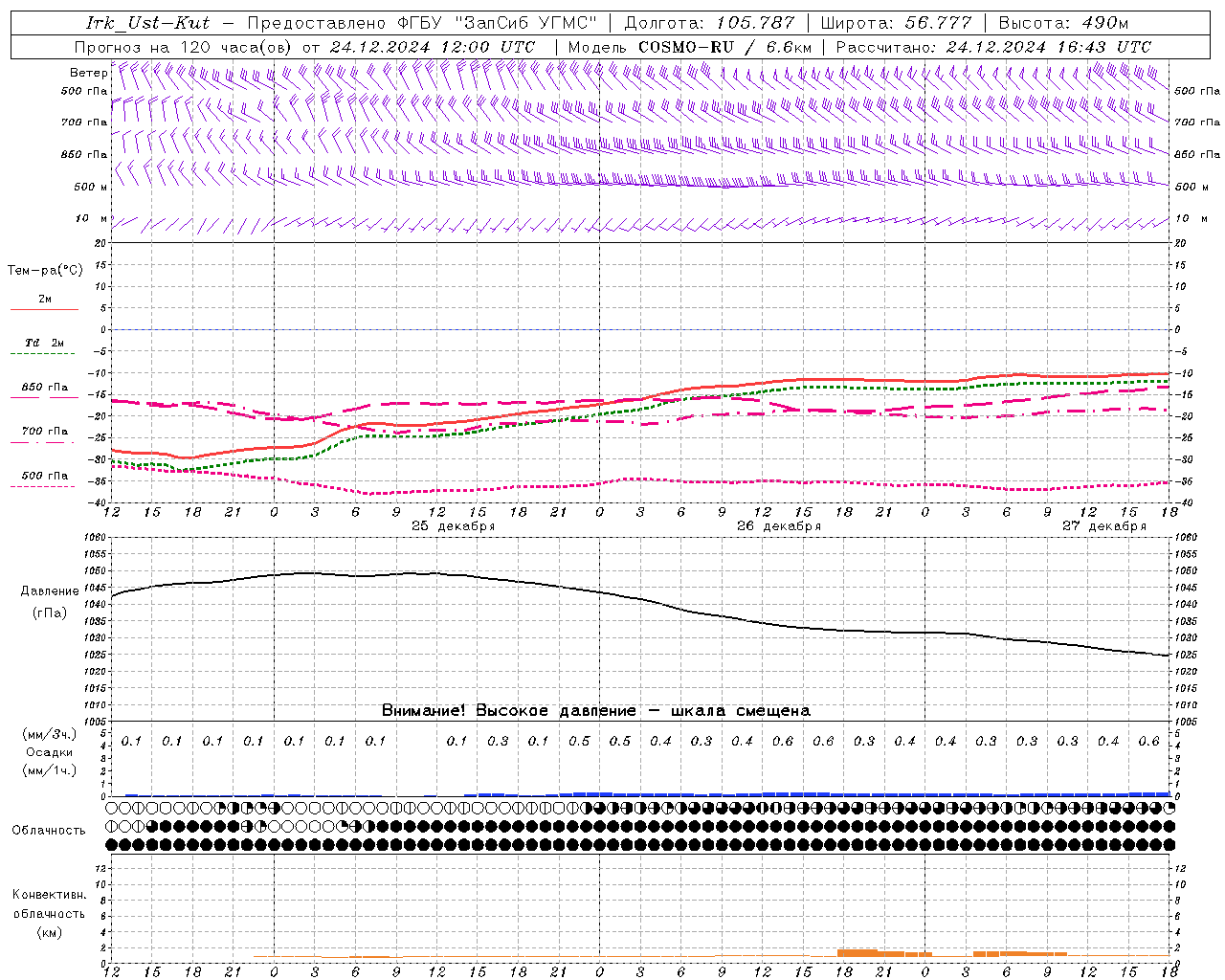
Task: Click the Конвективн. convective cloud label
Action: 49,895
